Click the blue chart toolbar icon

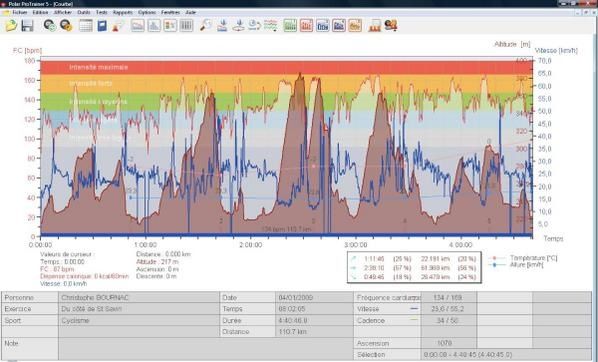pyautogui.click(x=323, y=26)
